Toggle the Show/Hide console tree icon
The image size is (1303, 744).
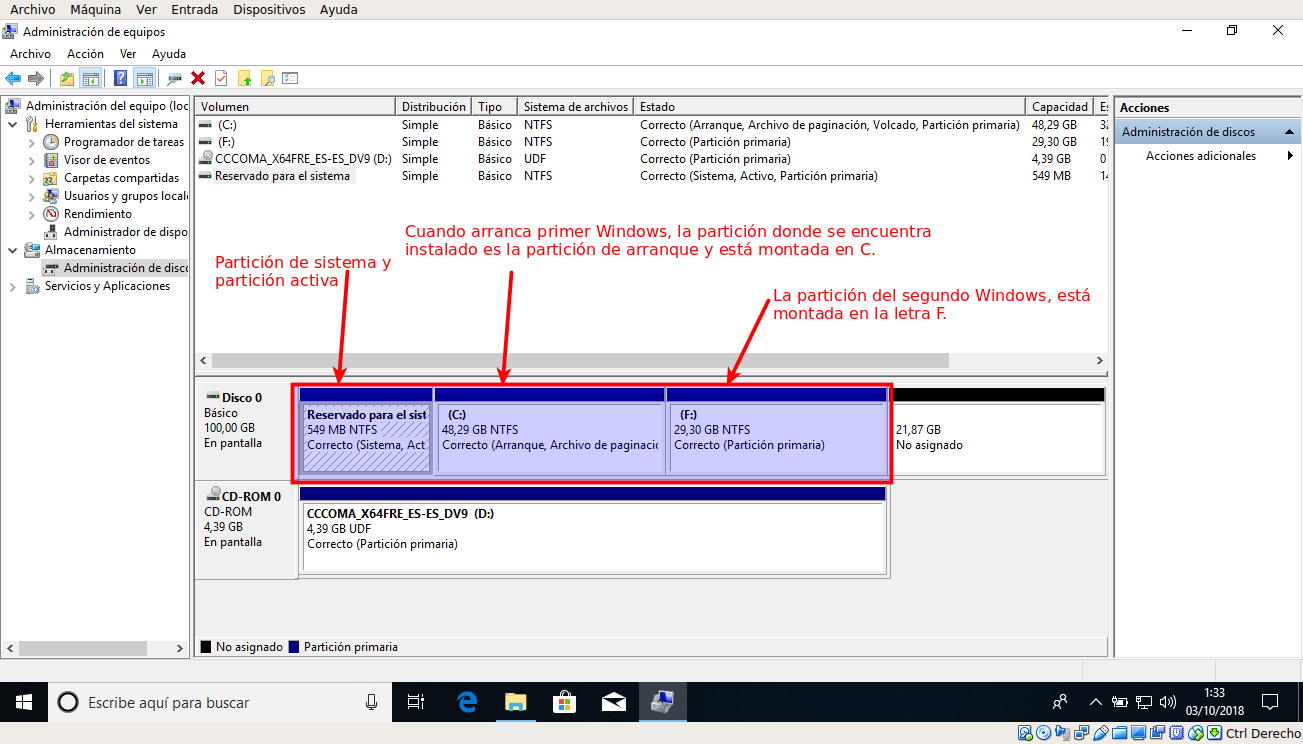tap(91, 78)
